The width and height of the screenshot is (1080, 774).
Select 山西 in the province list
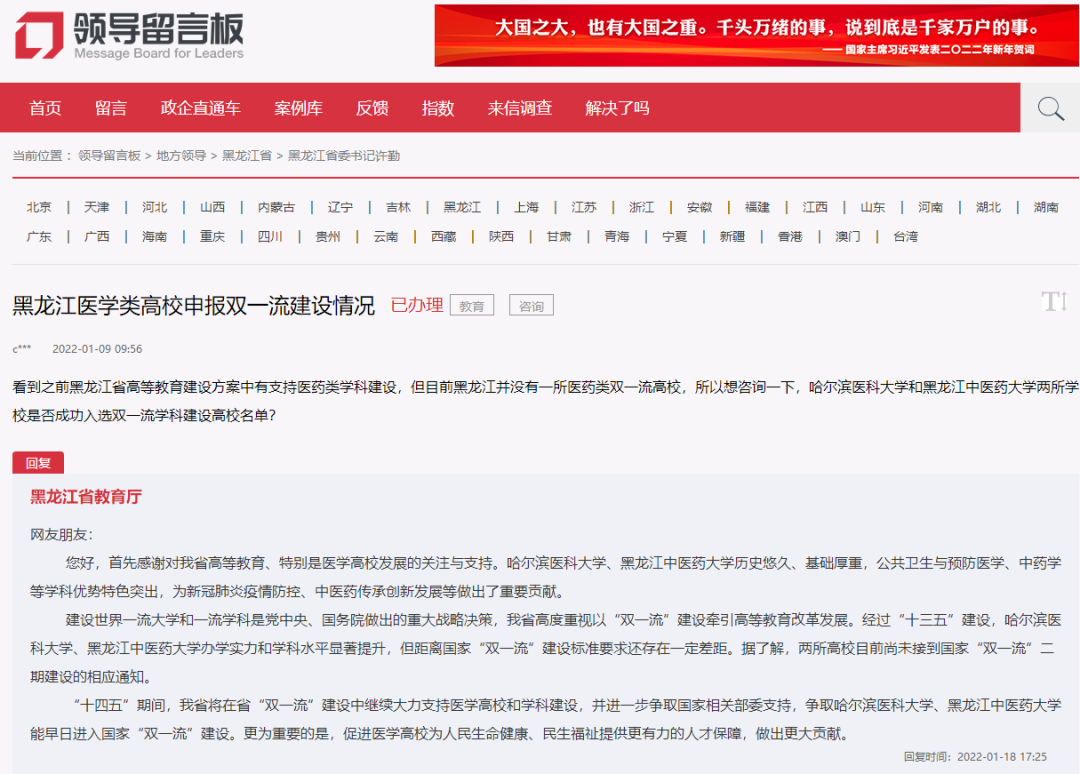212,207
